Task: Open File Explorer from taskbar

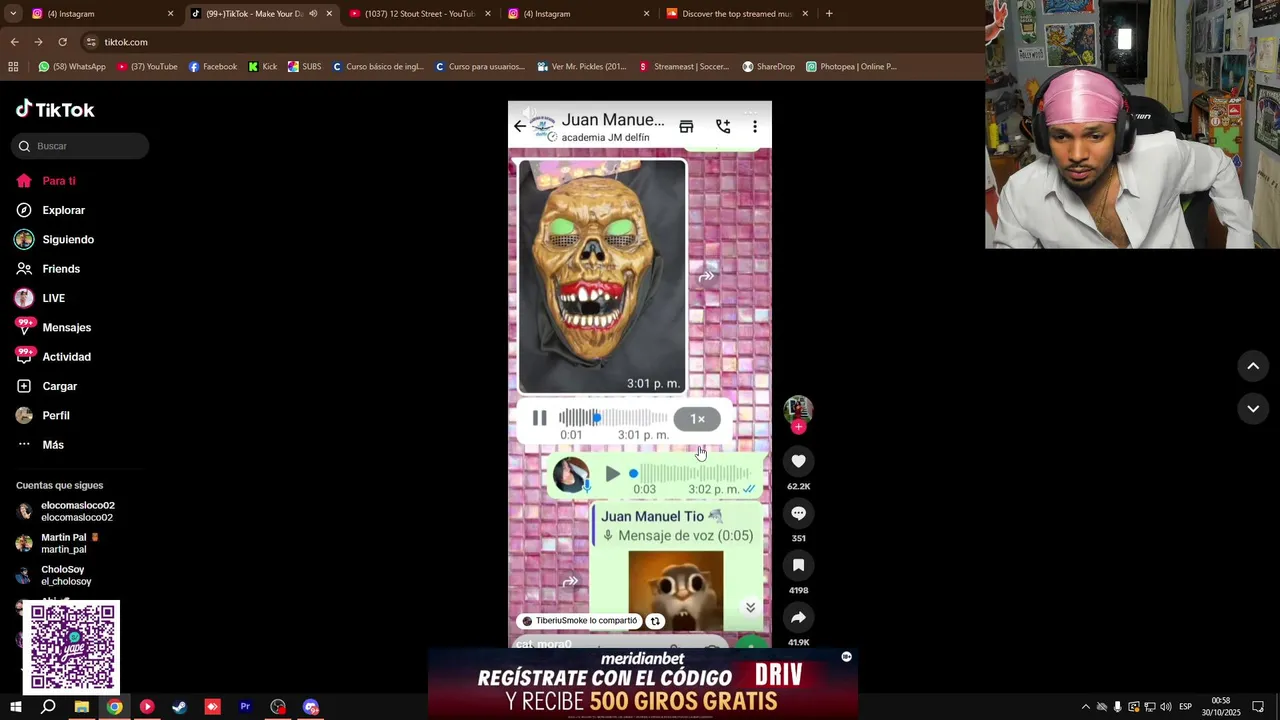Action: 82,707
